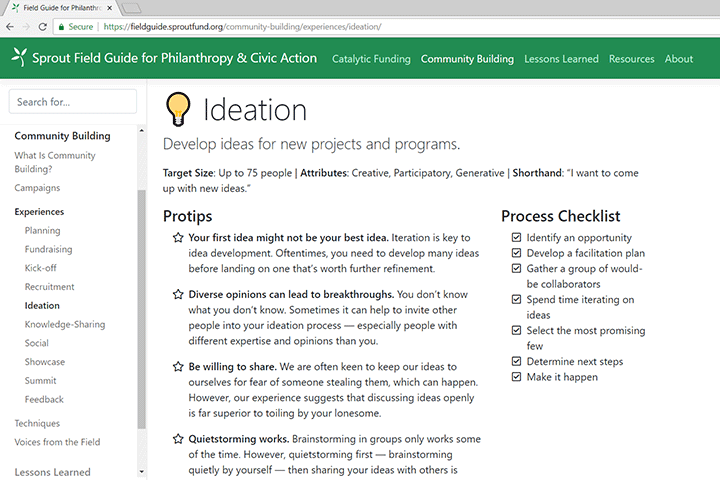
Task: Click the Ideation lightbulb icon
Action: click(178, 108)
